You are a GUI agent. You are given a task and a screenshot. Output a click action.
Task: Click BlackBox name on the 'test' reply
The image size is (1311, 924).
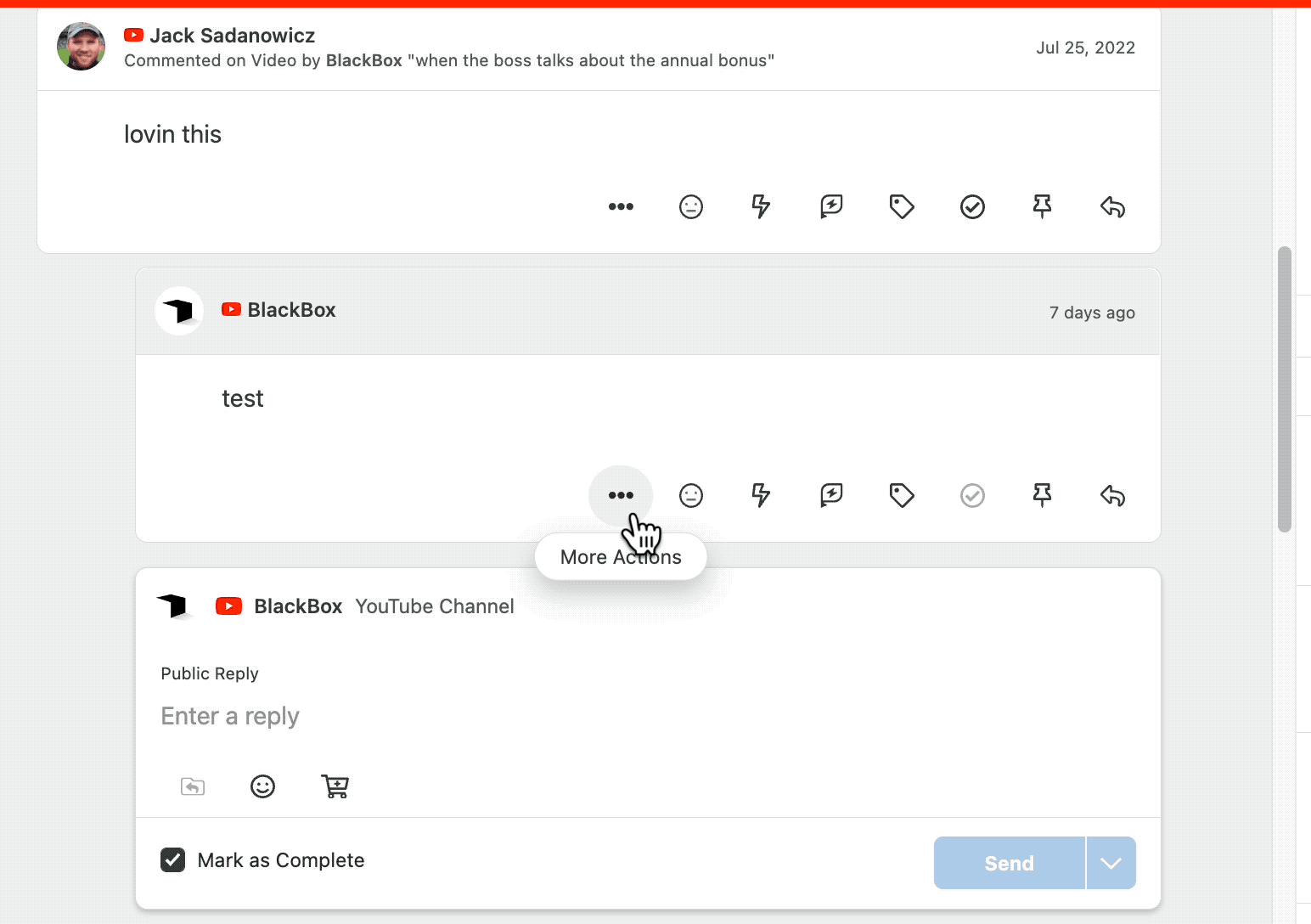coord(291,310)
